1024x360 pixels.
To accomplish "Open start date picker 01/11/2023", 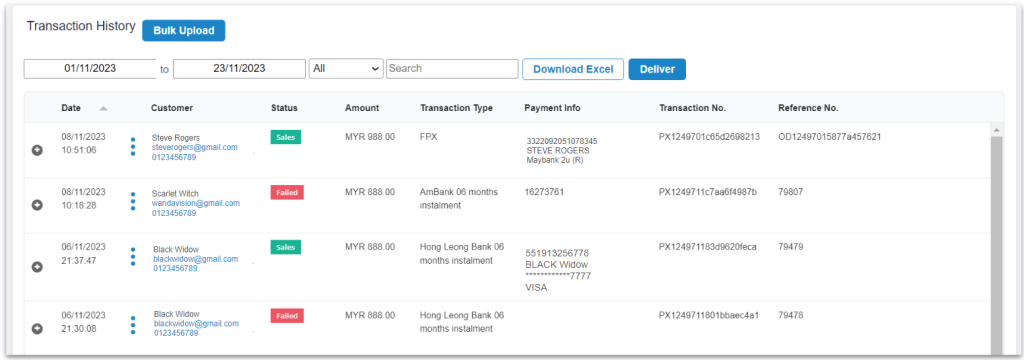I will point(90,69).
